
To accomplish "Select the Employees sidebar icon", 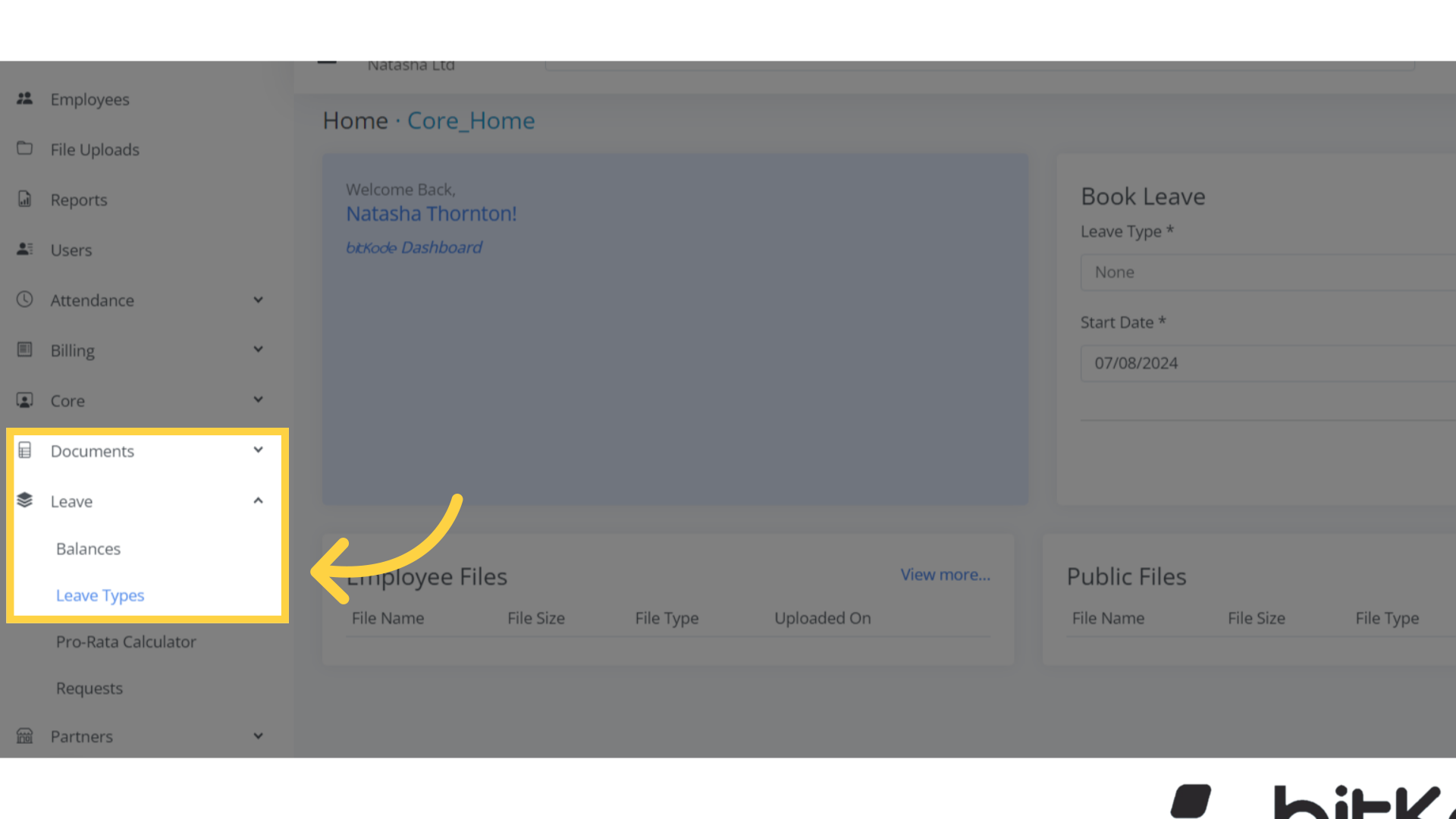I will coord(24,99).
